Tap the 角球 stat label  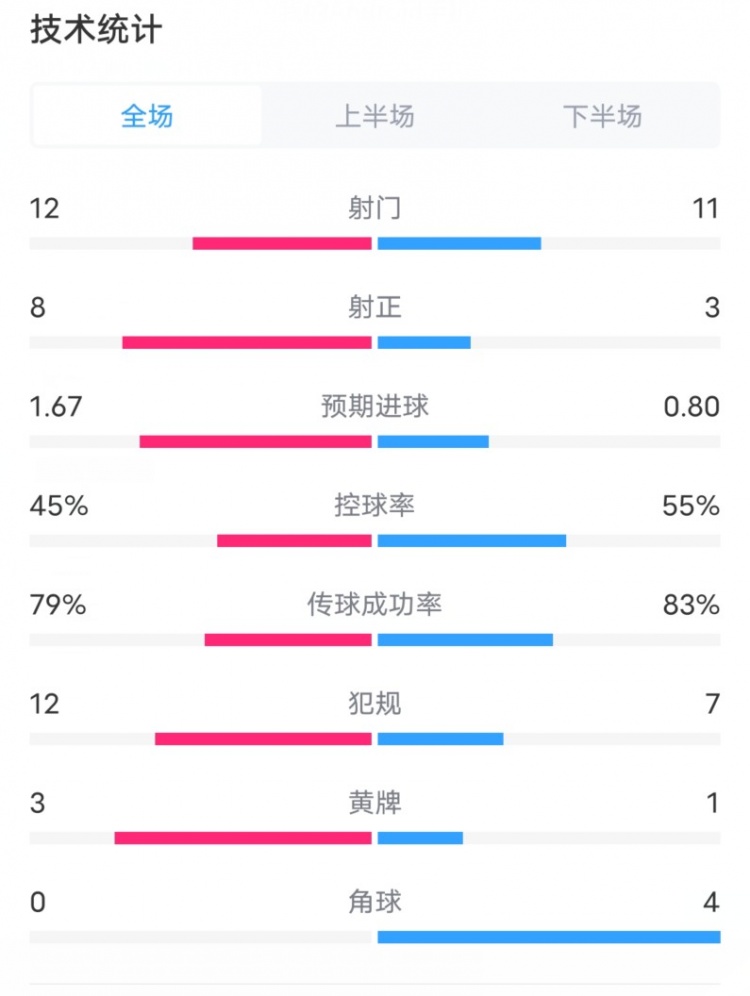point(375,901)
